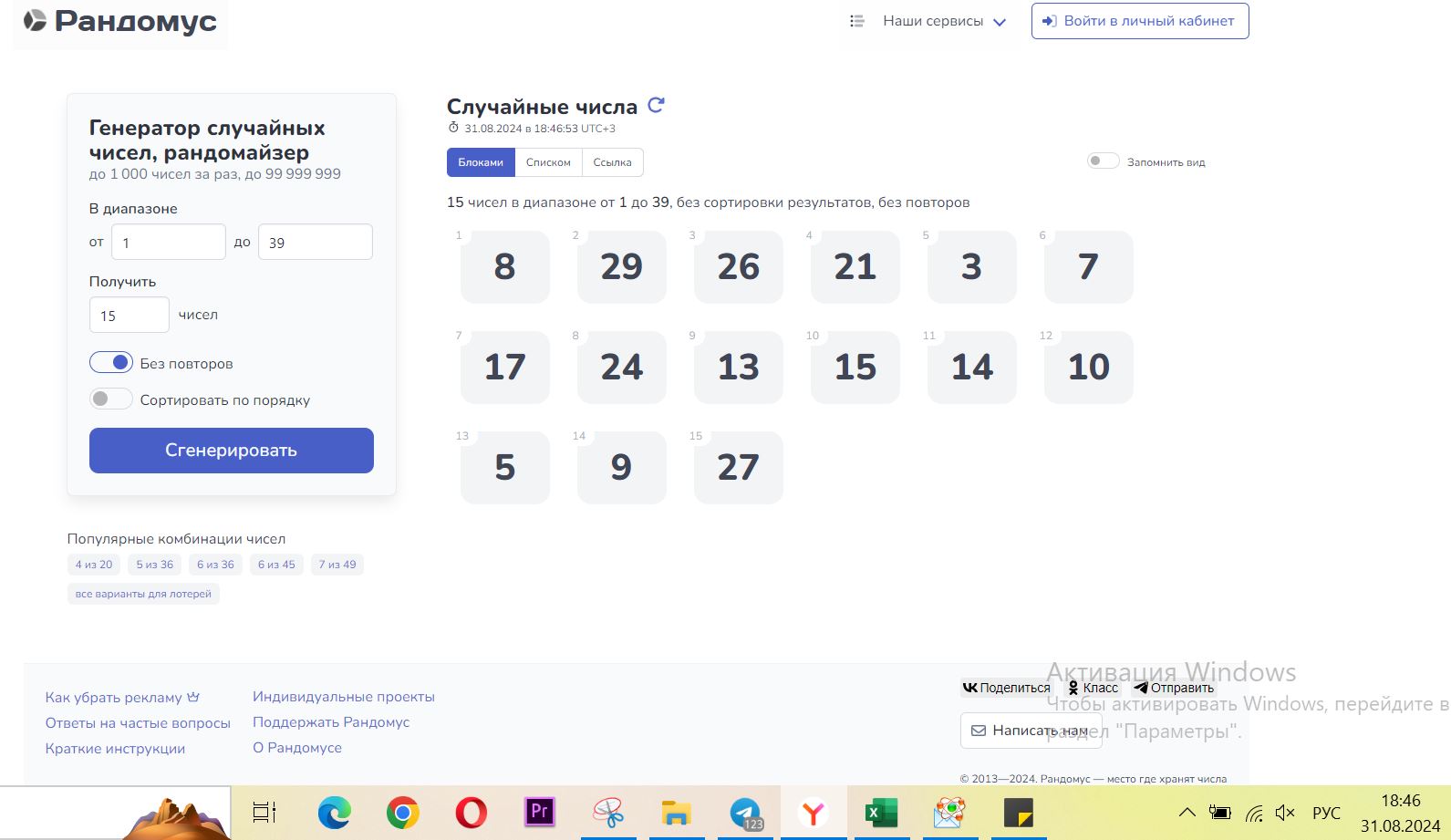The height and width of the screenshot is (840, 1451).
Task: Click the result block showing 8
Action: (505, 267)
